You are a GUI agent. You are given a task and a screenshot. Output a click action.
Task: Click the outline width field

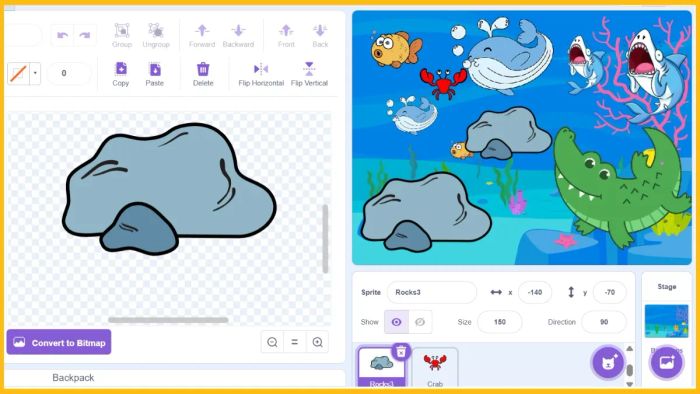point(68,73)
